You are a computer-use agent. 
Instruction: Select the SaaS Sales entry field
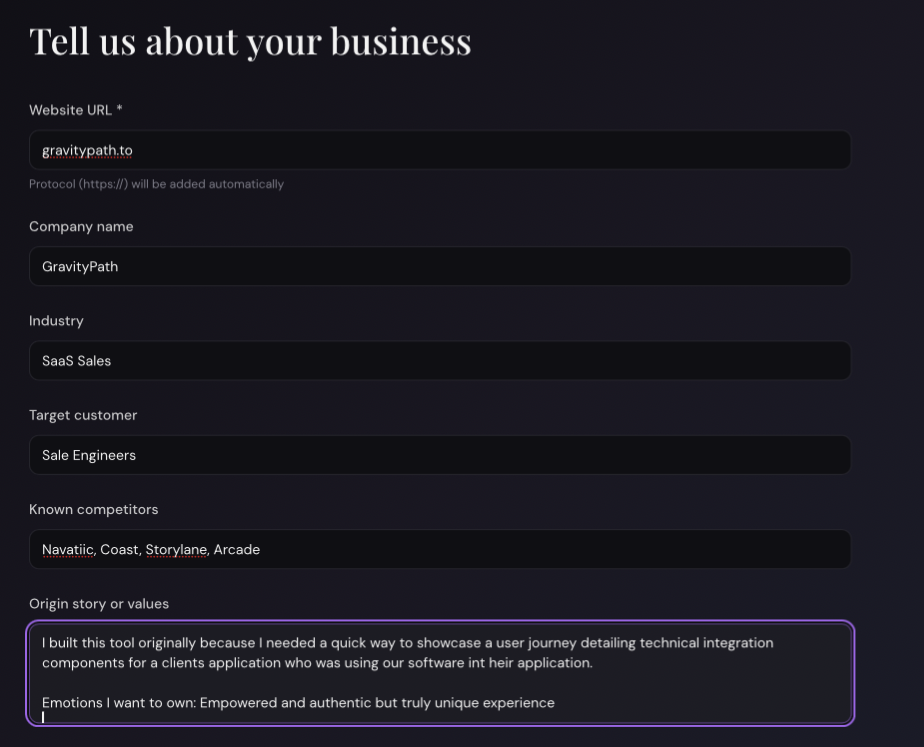(440, 360)
